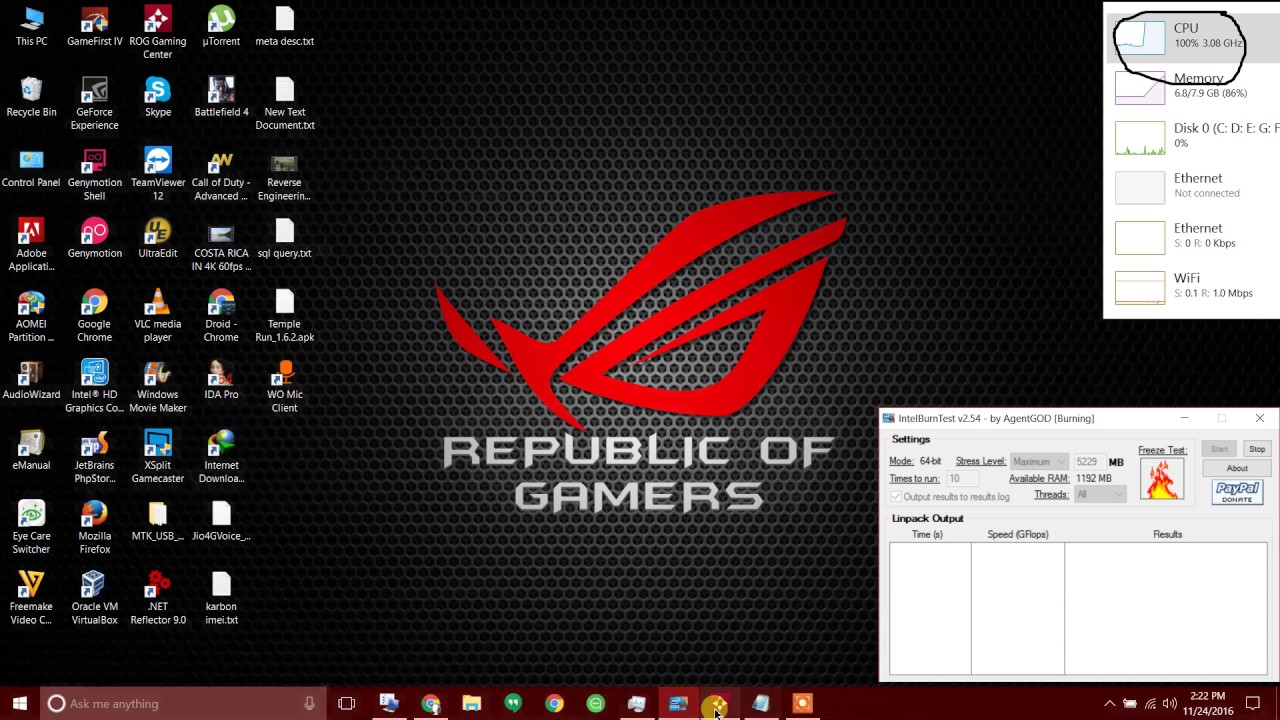Screen dimensions: 1280x720
Task: Select the TeamViewer 12 desktop icon
Action: (157, 175)
